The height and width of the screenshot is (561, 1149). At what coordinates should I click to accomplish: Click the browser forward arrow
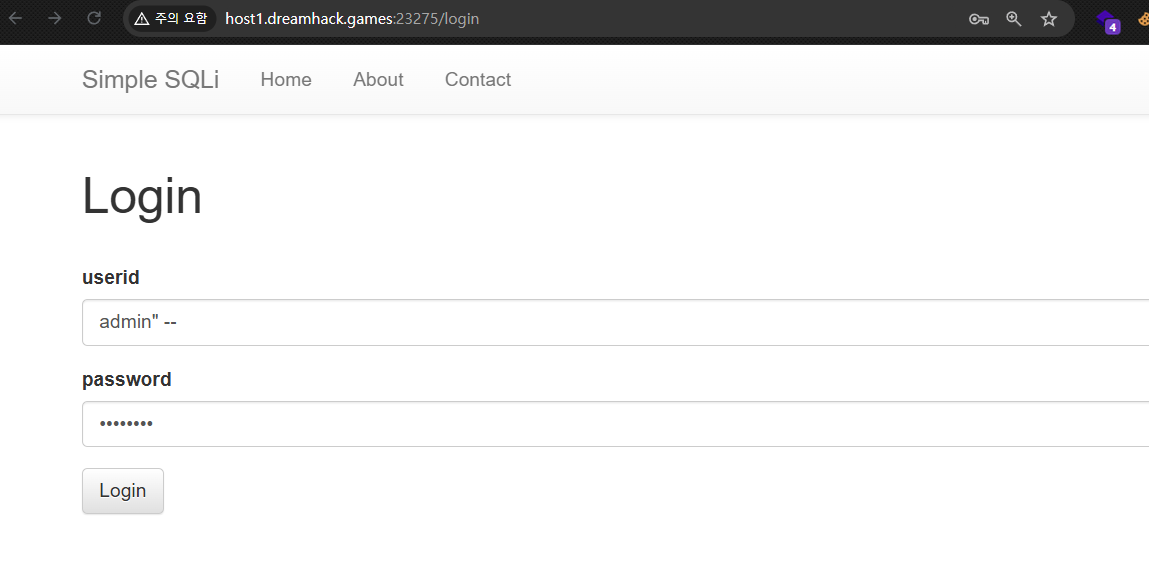coord(55,18)
